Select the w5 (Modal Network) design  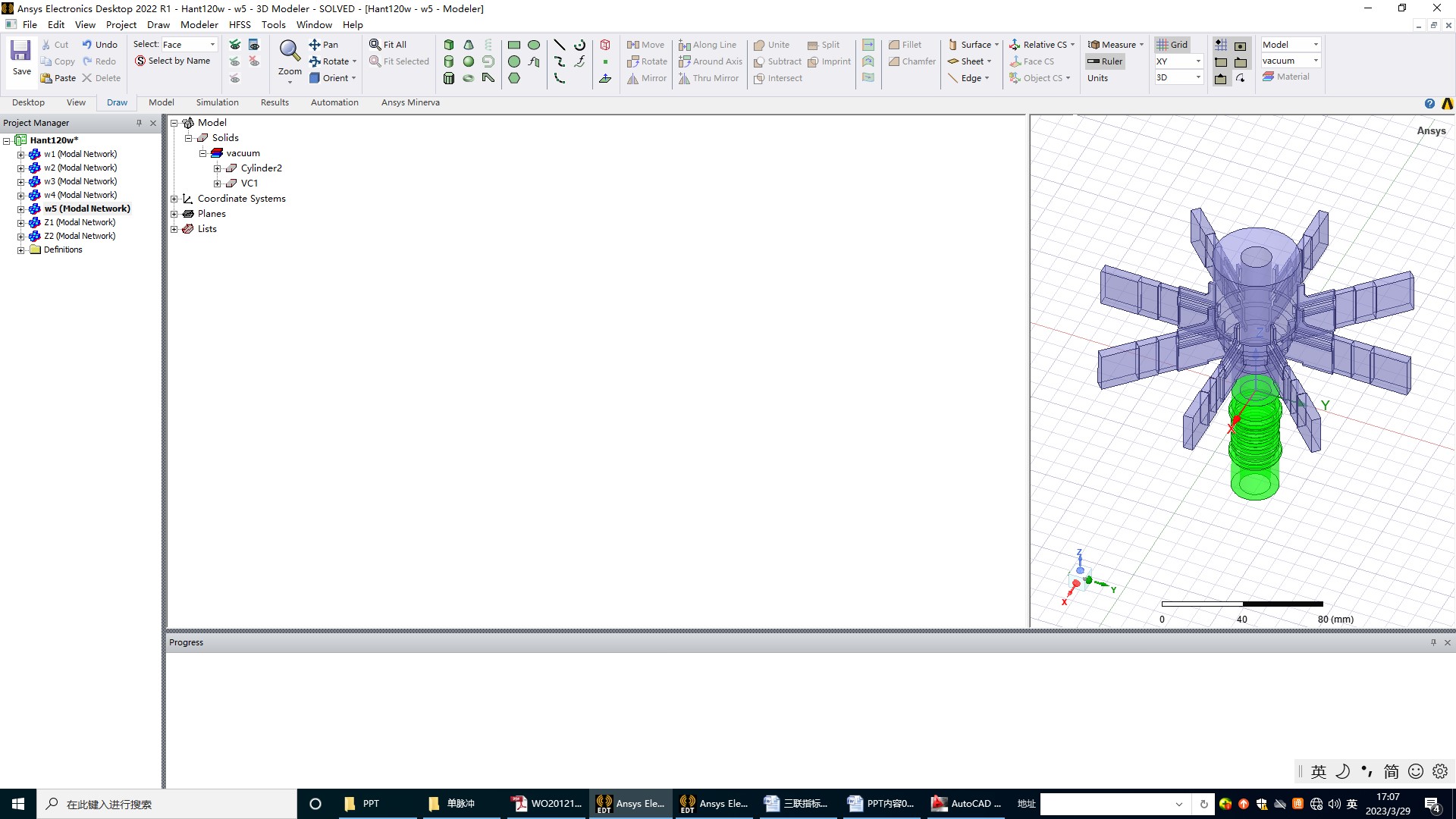tap(86, 209)
